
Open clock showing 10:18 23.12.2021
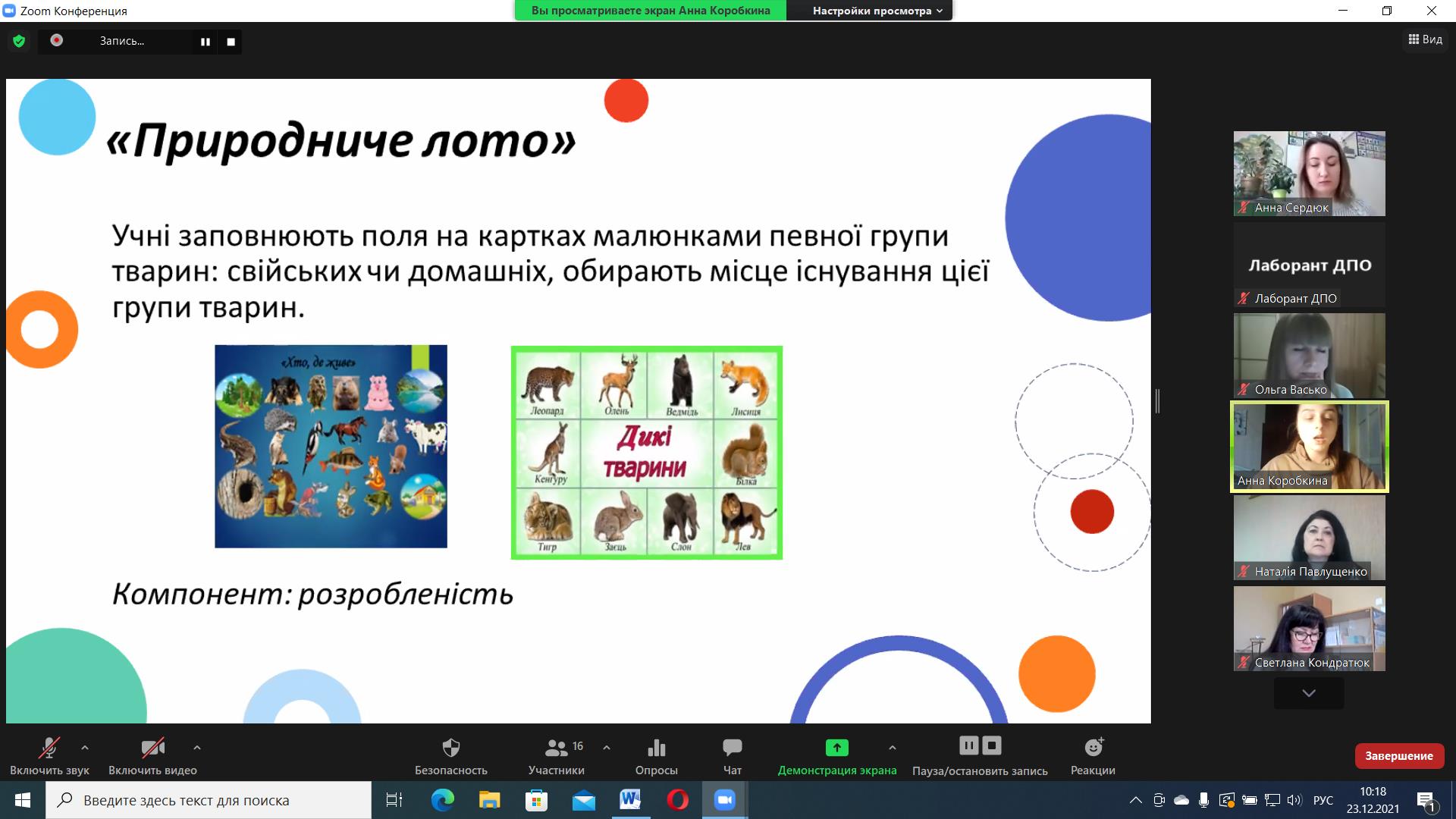[1373, 800]
